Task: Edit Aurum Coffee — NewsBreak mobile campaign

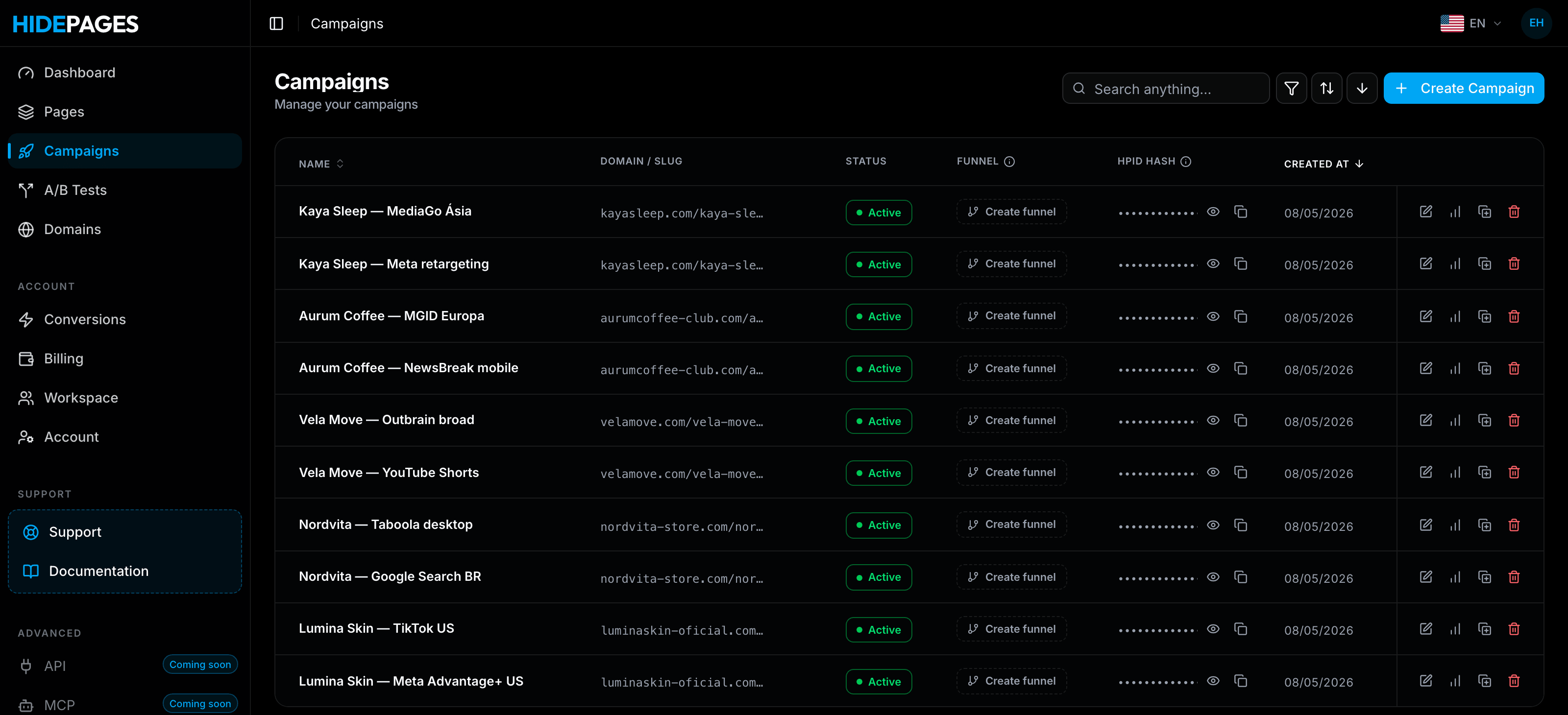Action: 1425,368
